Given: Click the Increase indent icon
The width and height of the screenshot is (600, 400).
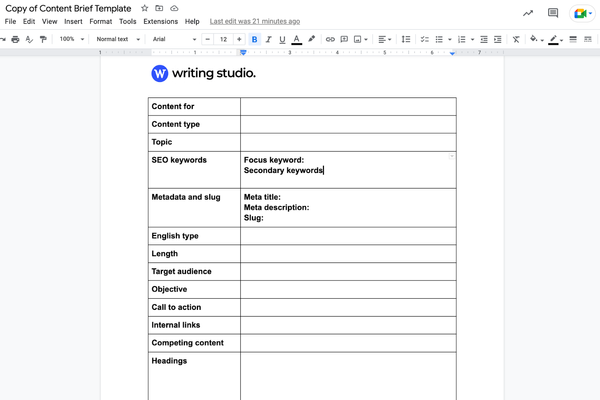Looking at the screenshot, I should [497, 39].
